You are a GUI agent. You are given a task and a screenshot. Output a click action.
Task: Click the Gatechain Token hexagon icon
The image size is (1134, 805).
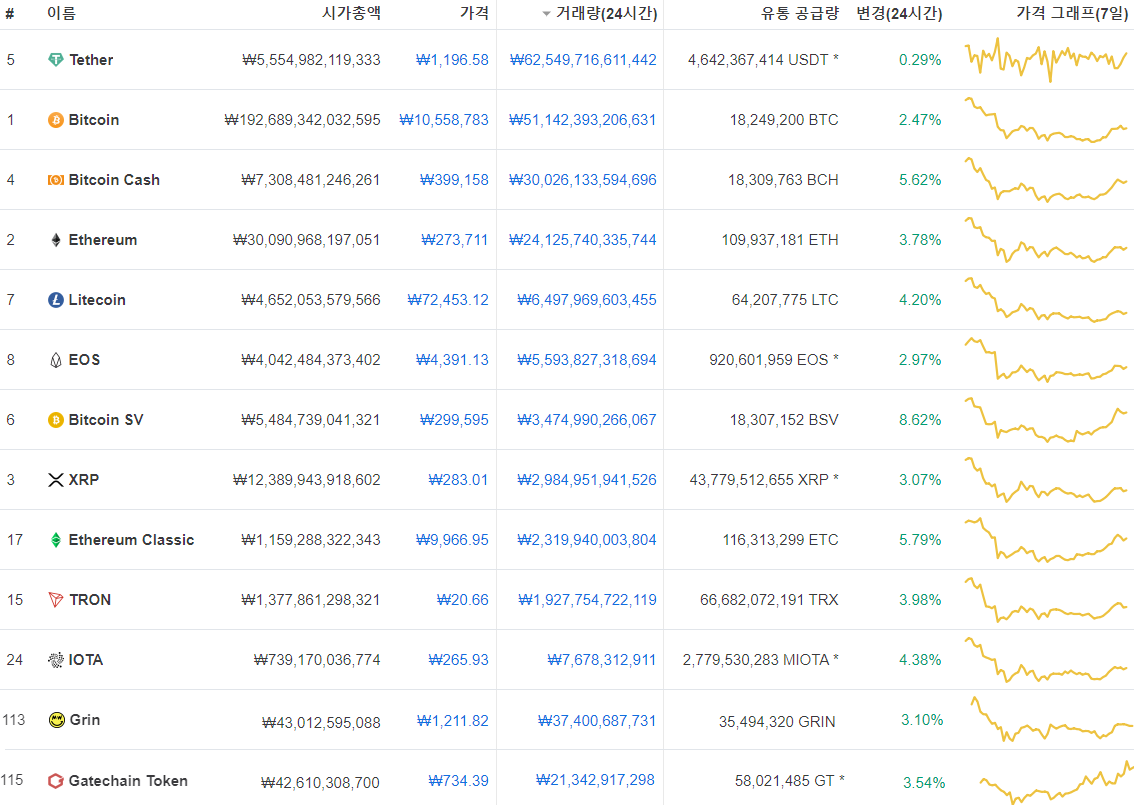(56, 781)
